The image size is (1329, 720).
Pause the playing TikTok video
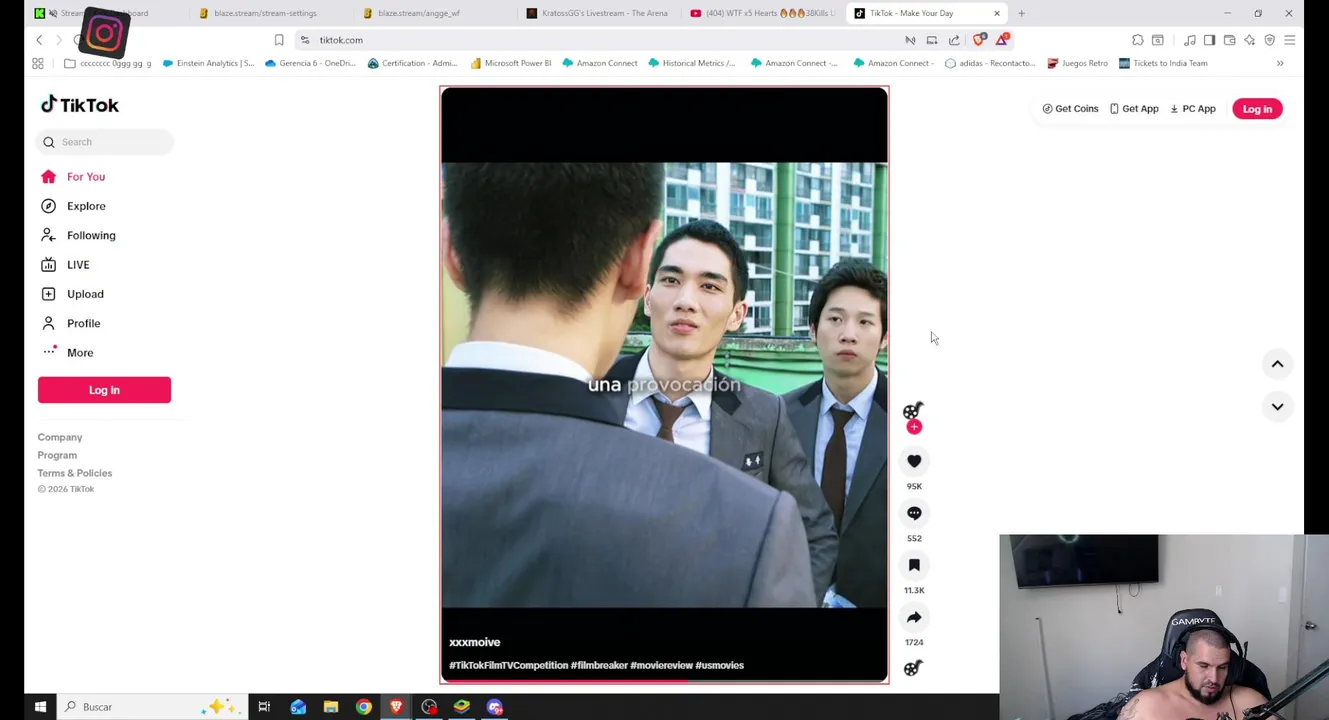click(664, 385)
